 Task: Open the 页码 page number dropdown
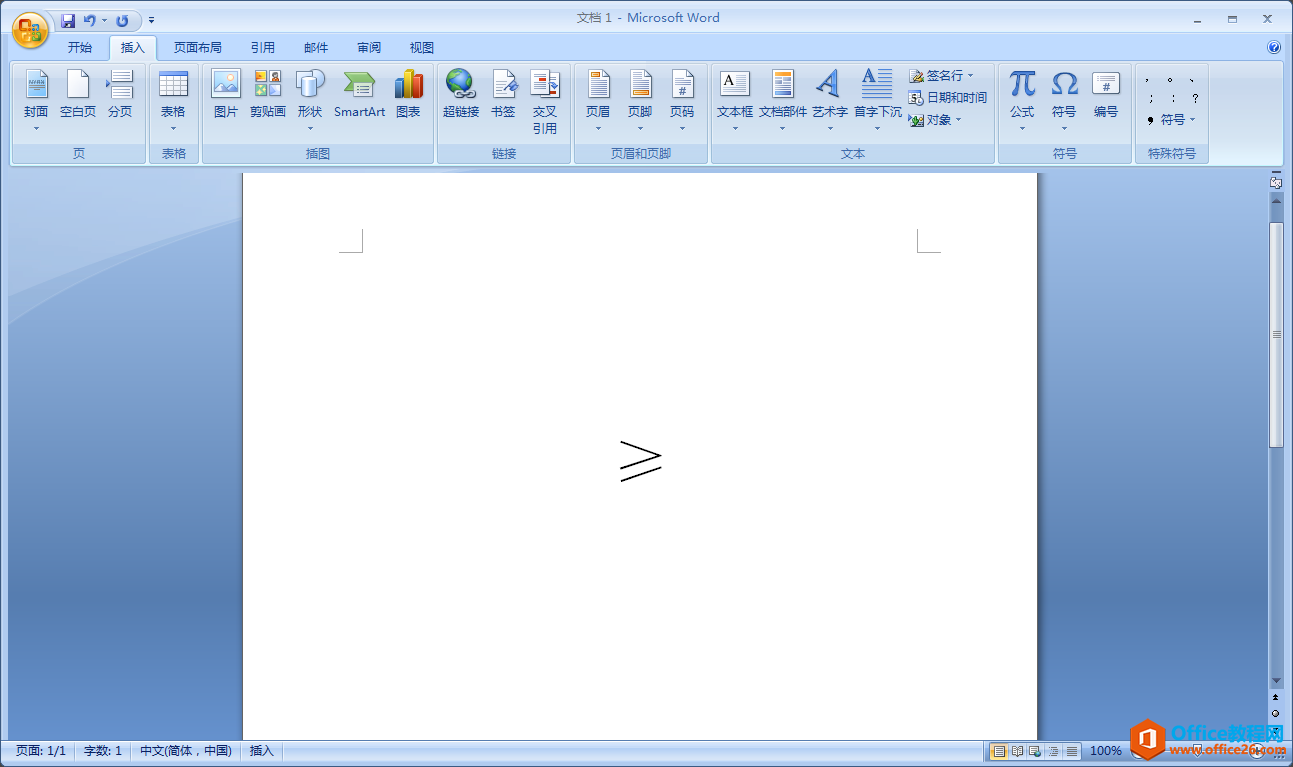tap(682, 101)
